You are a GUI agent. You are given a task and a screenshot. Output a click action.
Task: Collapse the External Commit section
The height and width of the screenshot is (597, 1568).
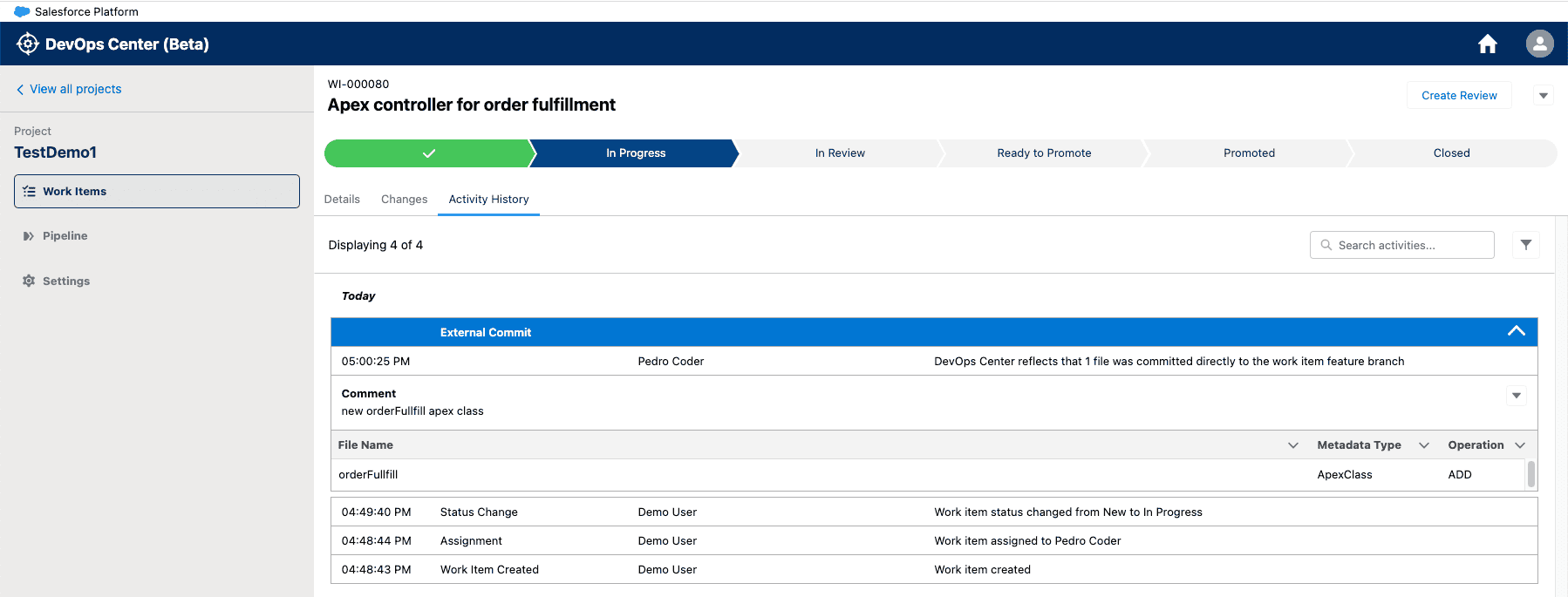pyautogui.click(x=1517, y=331)
